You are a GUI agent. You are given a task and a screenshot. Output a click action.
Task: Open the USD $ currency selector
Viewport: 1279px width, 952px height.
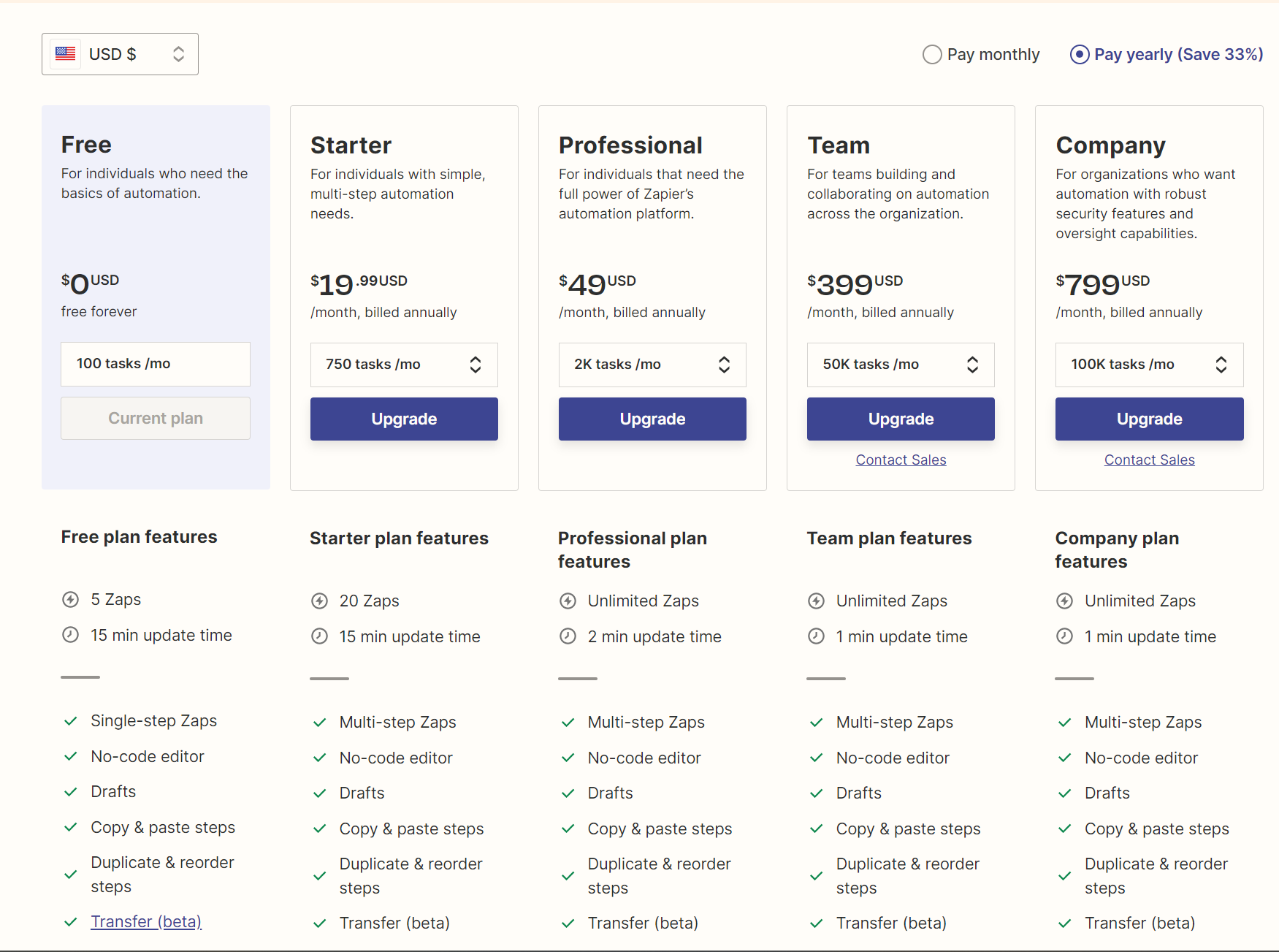click(x=120, y=54)
